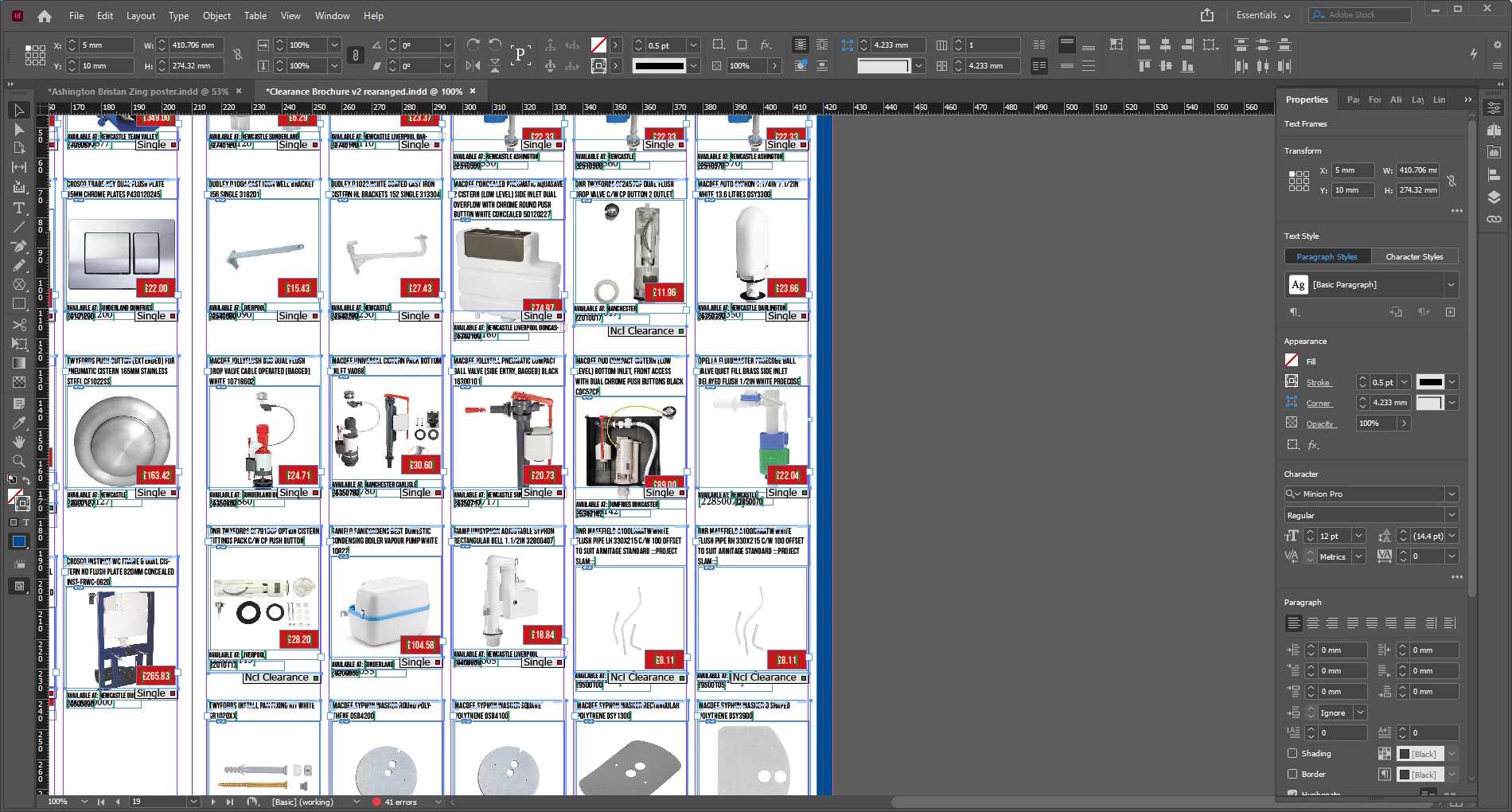
Task: Switch to Paragraph Styles toggle
Action: [x=1327, y=256]
